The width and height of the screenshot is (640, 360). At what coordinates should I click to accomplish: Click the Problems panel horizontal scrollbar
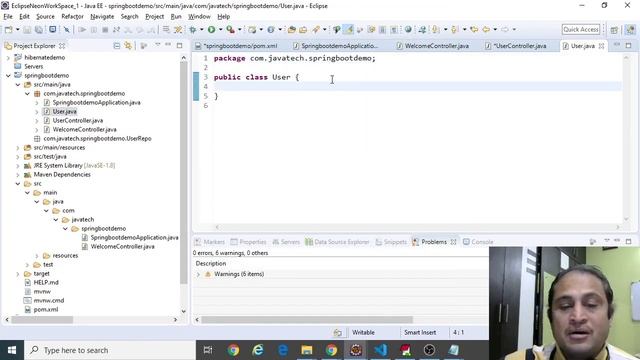[306, 320]
